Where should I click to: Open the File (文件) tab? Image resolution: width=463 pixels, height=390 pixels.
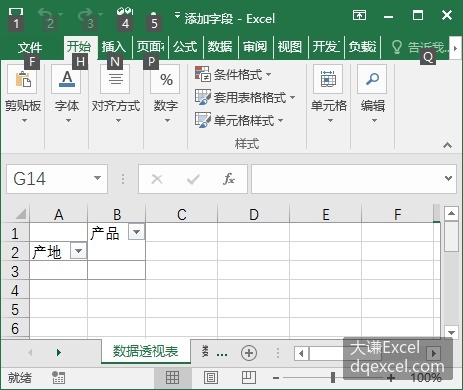[x=30, y=47]
